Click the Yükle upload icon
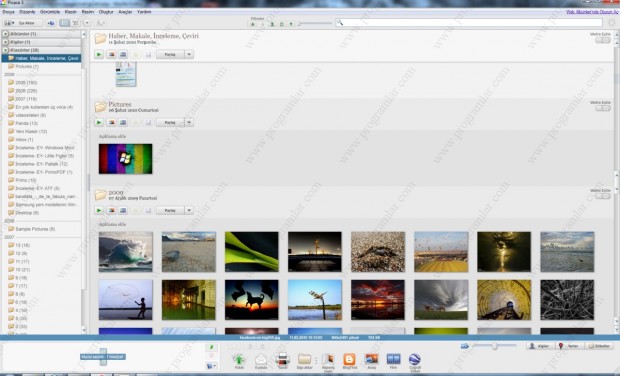Screen dimensions: 620x376 [x=239, y=360]
